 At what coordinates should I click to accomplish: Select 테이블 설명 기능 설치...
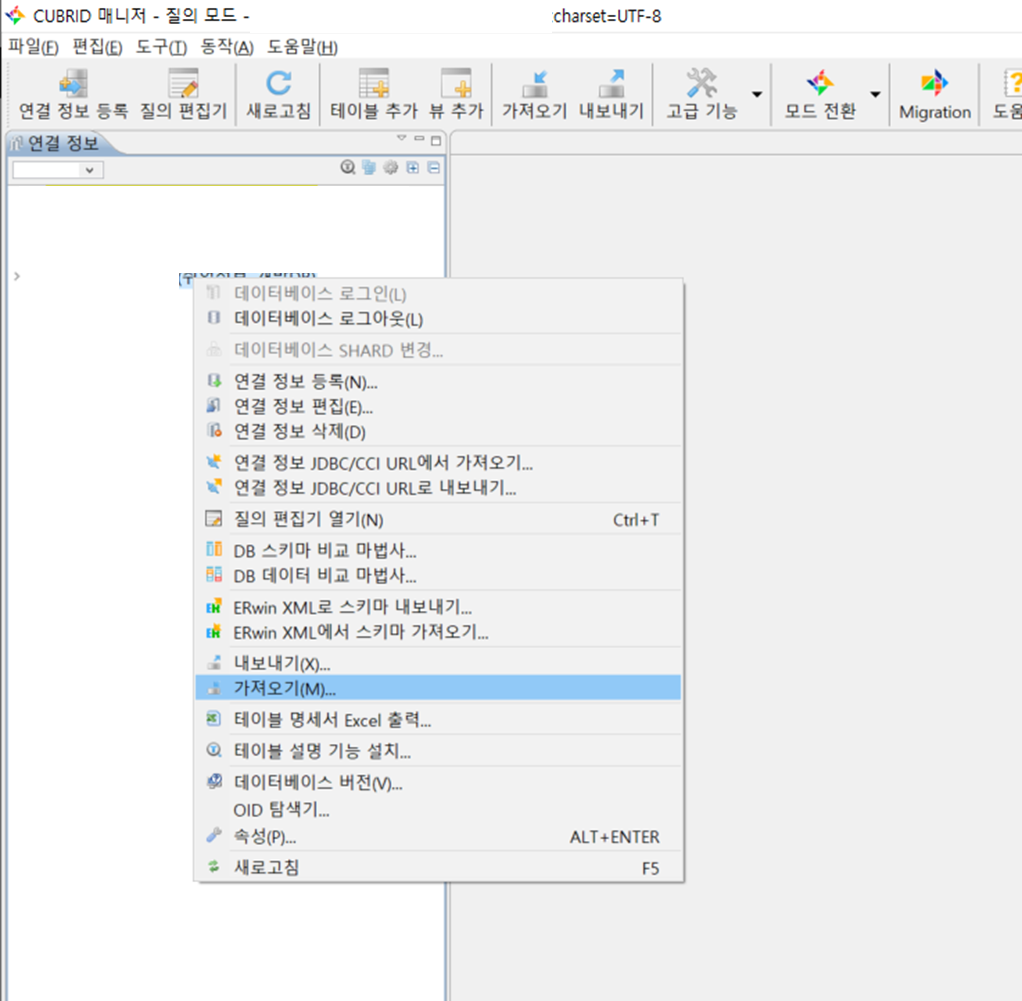pyautogui.click(x=438, y=751)
